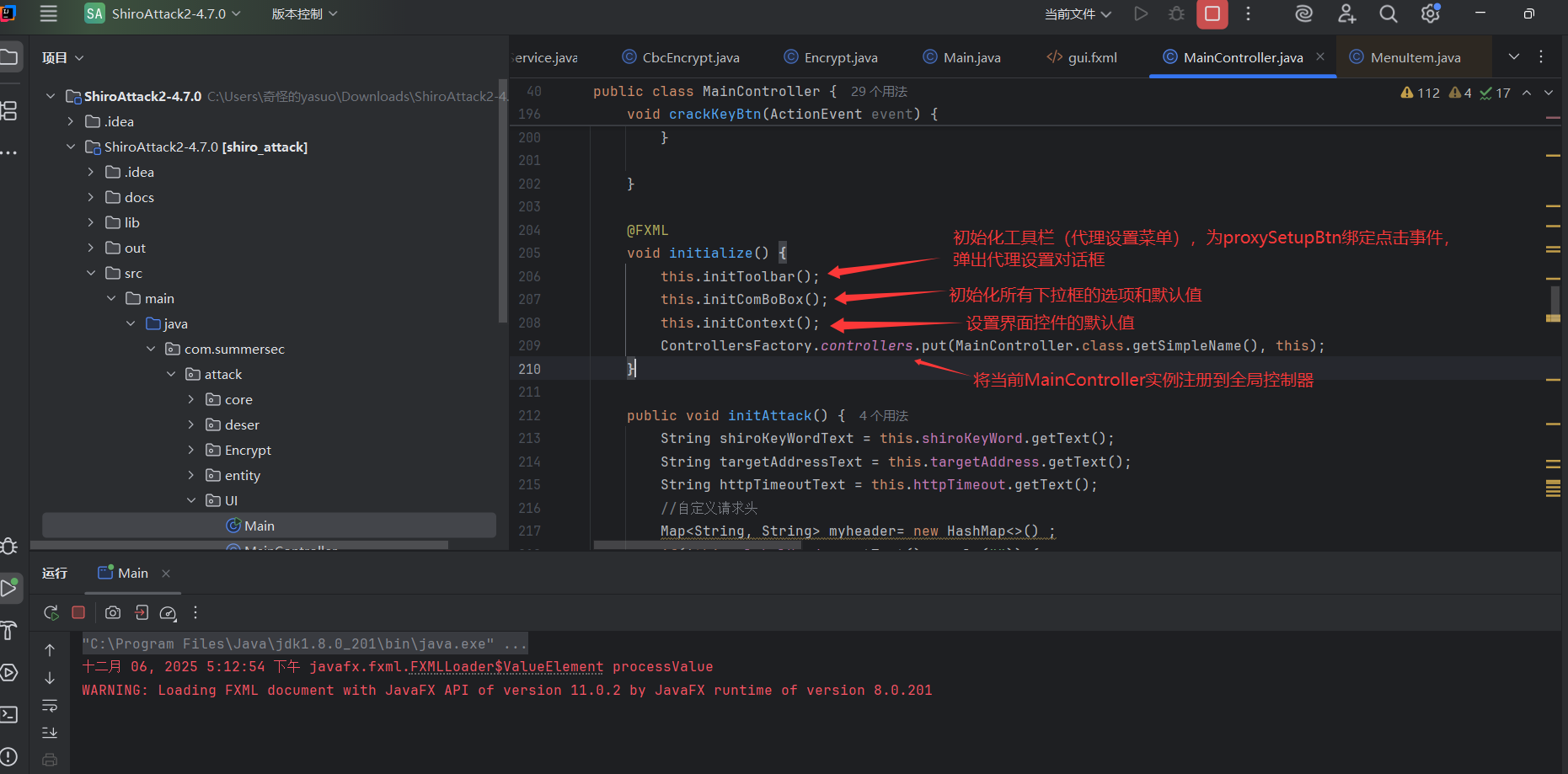Screen dimensions: 1568x774
Task: Stop the running process in Run toolbar
Action: tap(78, 612)
